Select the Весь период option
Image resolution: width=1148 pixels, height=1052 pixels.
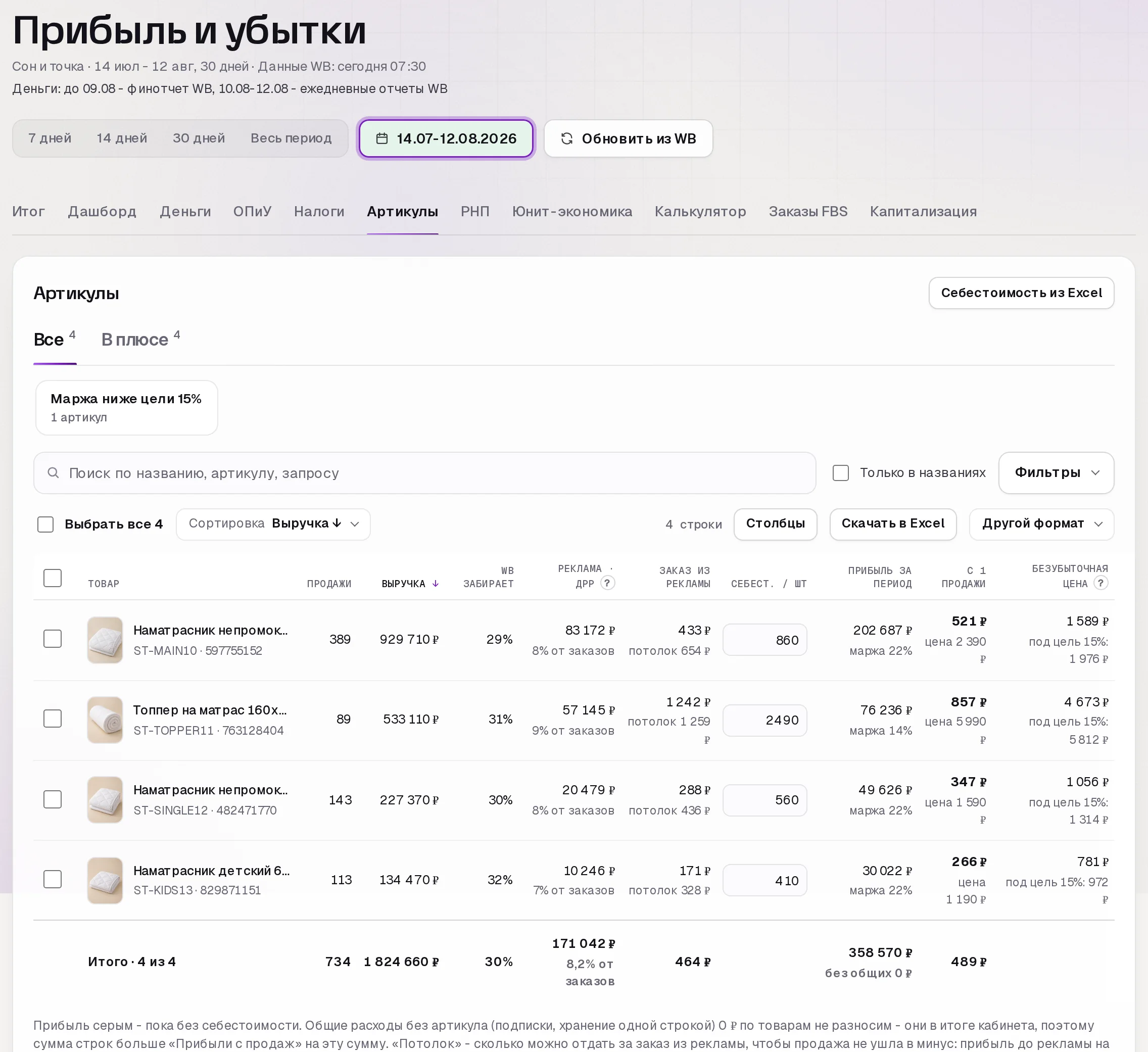pyautogui.click(x=291, y=138)
